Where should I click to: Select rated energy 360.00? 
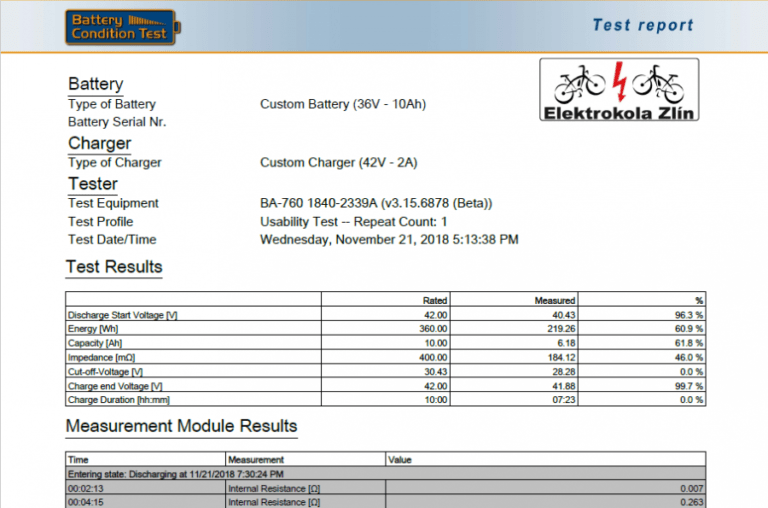click(433, 329)
